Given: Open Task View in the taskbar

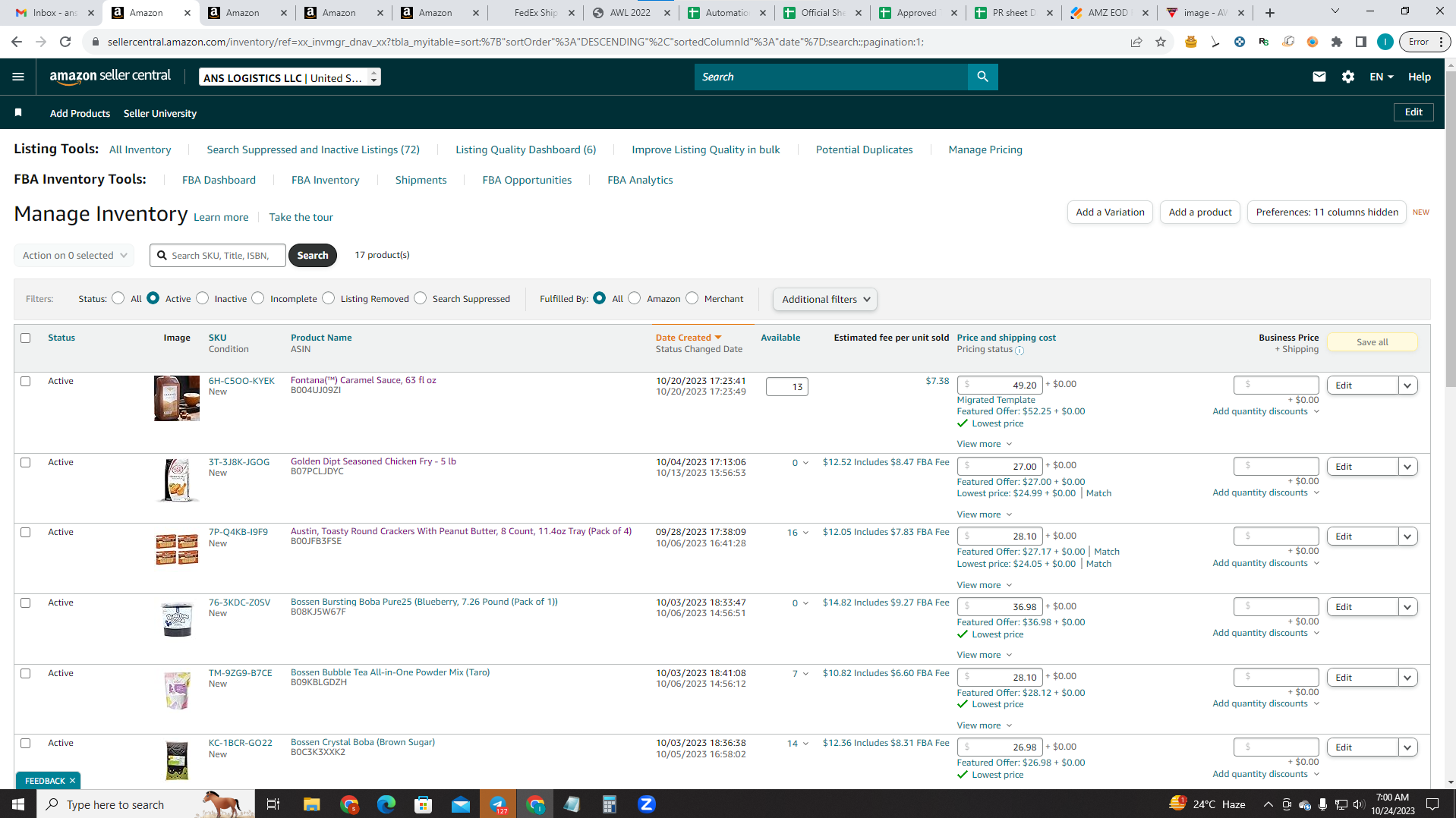Looking at the screenshot, I should (273, 804).
